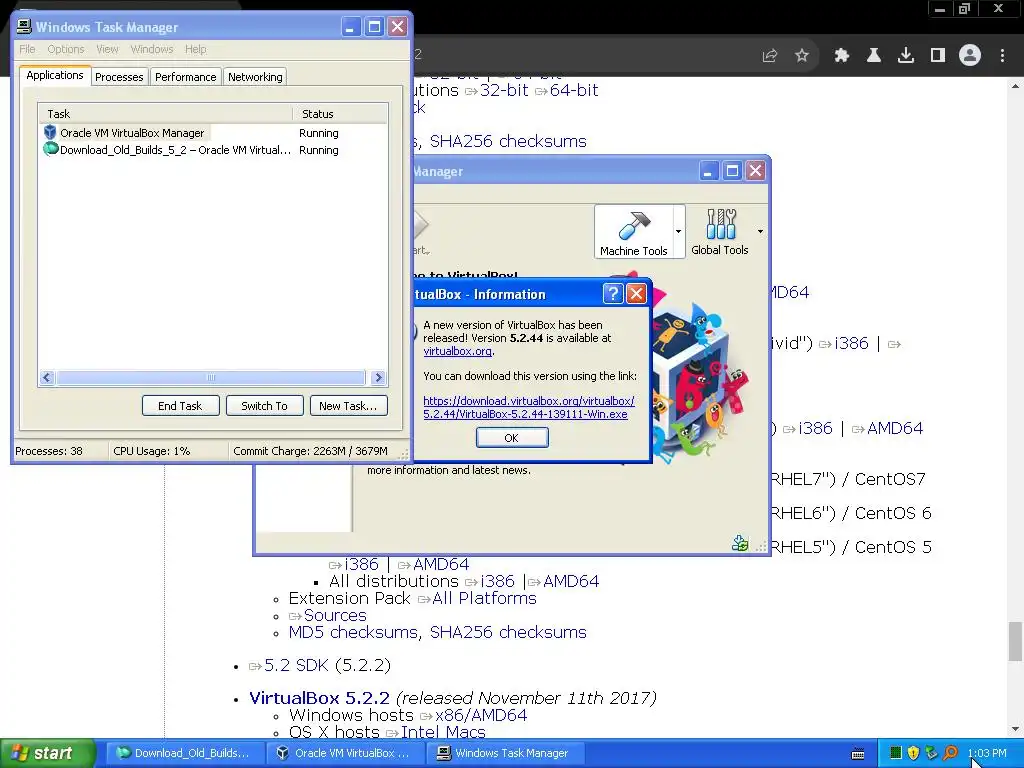Open Task Manager Options menu

65,49
